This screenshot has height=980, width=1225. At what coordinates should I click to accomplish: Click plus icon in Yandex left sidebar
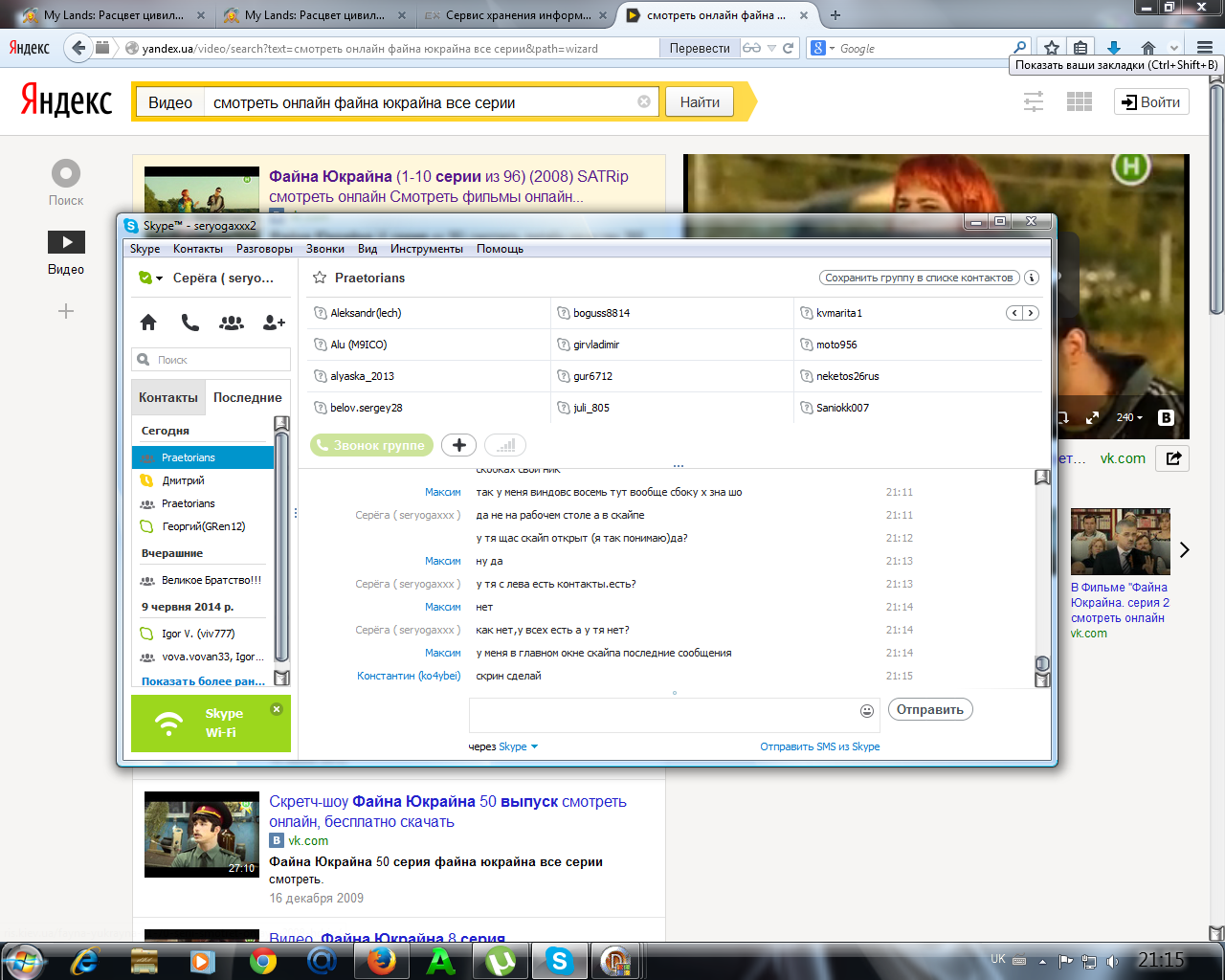coord(66,311)
